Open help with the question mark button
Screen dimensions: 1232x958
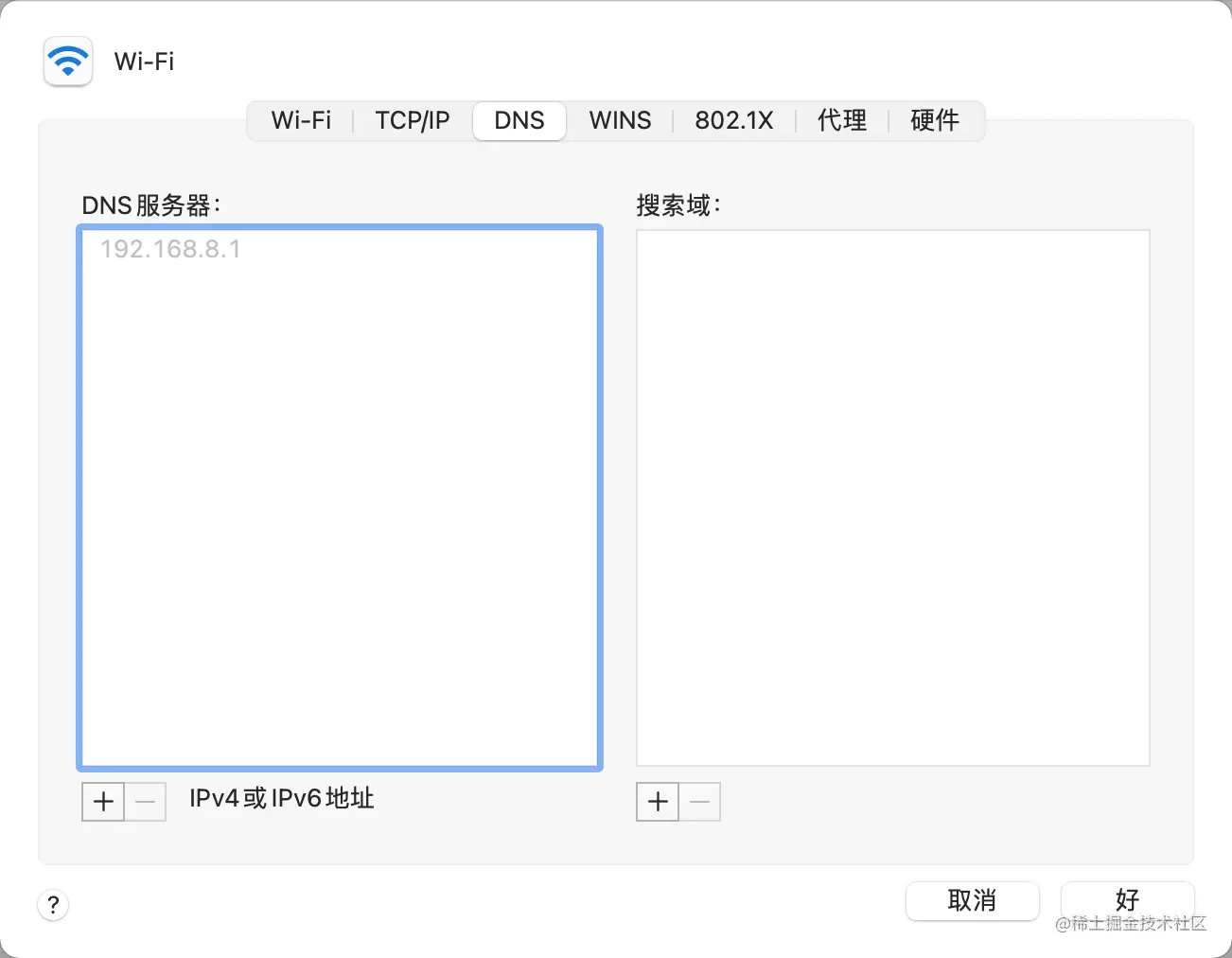pos(53,904)
